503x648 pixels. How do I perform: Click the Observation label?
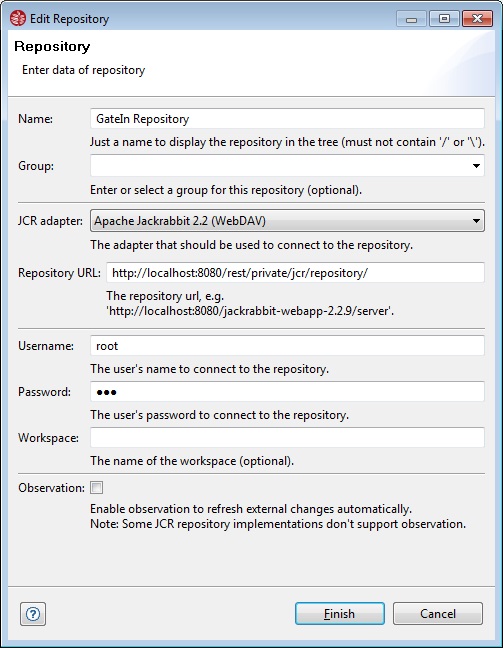tap(51, 488)
